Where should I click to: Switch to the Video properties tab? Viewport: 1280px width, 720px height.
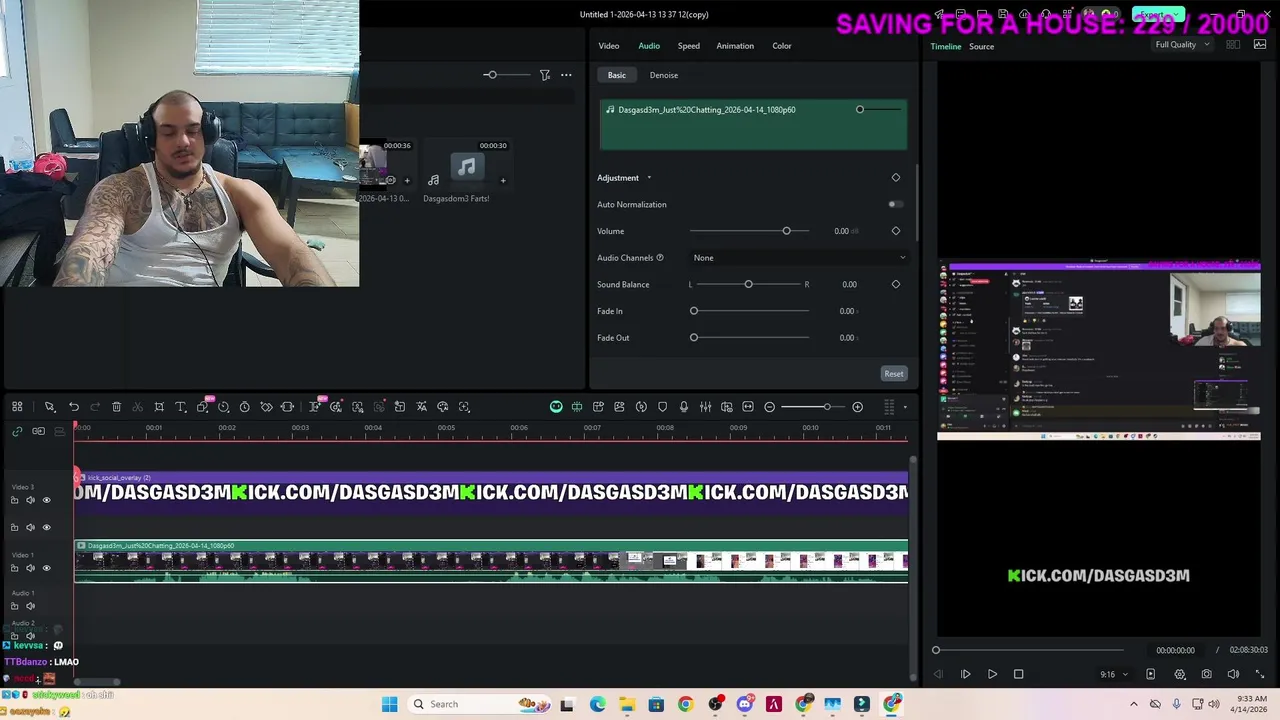609,46
